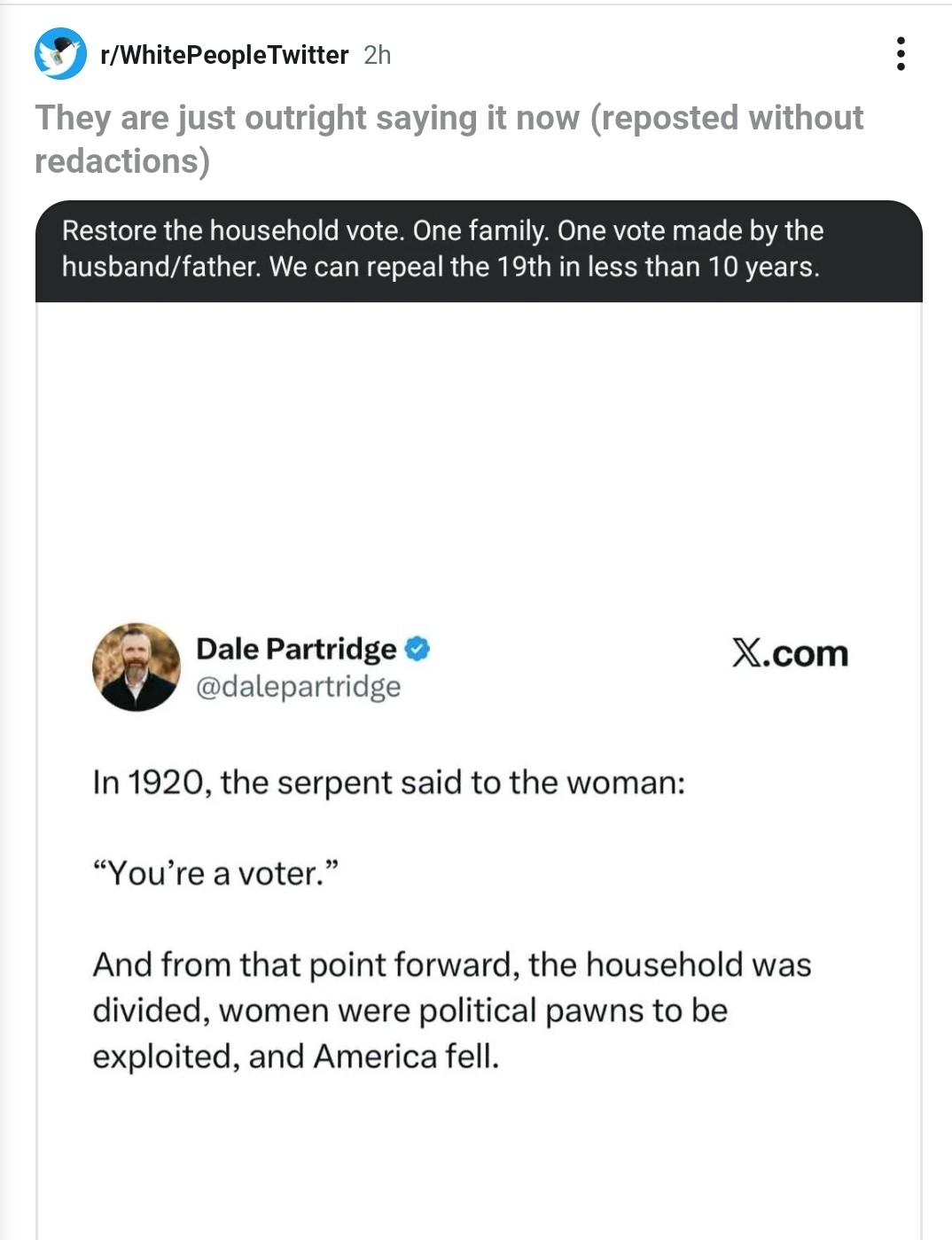This screenshot has height=1240, width=952.
Task: Click the Dale Partridge display name
Action: (296, 649)
